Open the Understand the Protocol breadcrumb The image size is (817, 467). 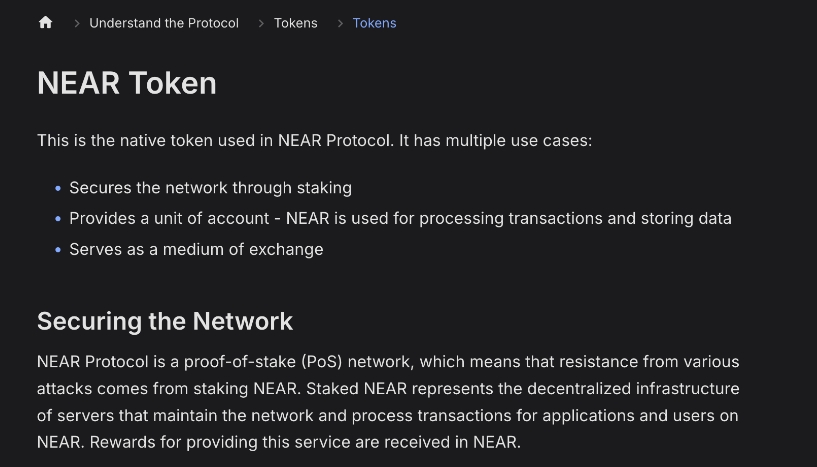click(x=164, y=23)
